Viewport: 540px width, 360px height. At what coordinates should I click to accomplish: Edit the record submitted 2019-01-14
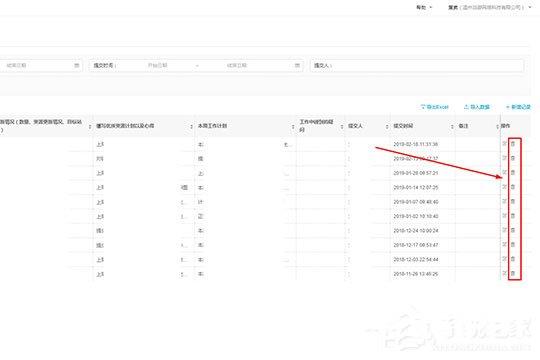click(505, 187)
